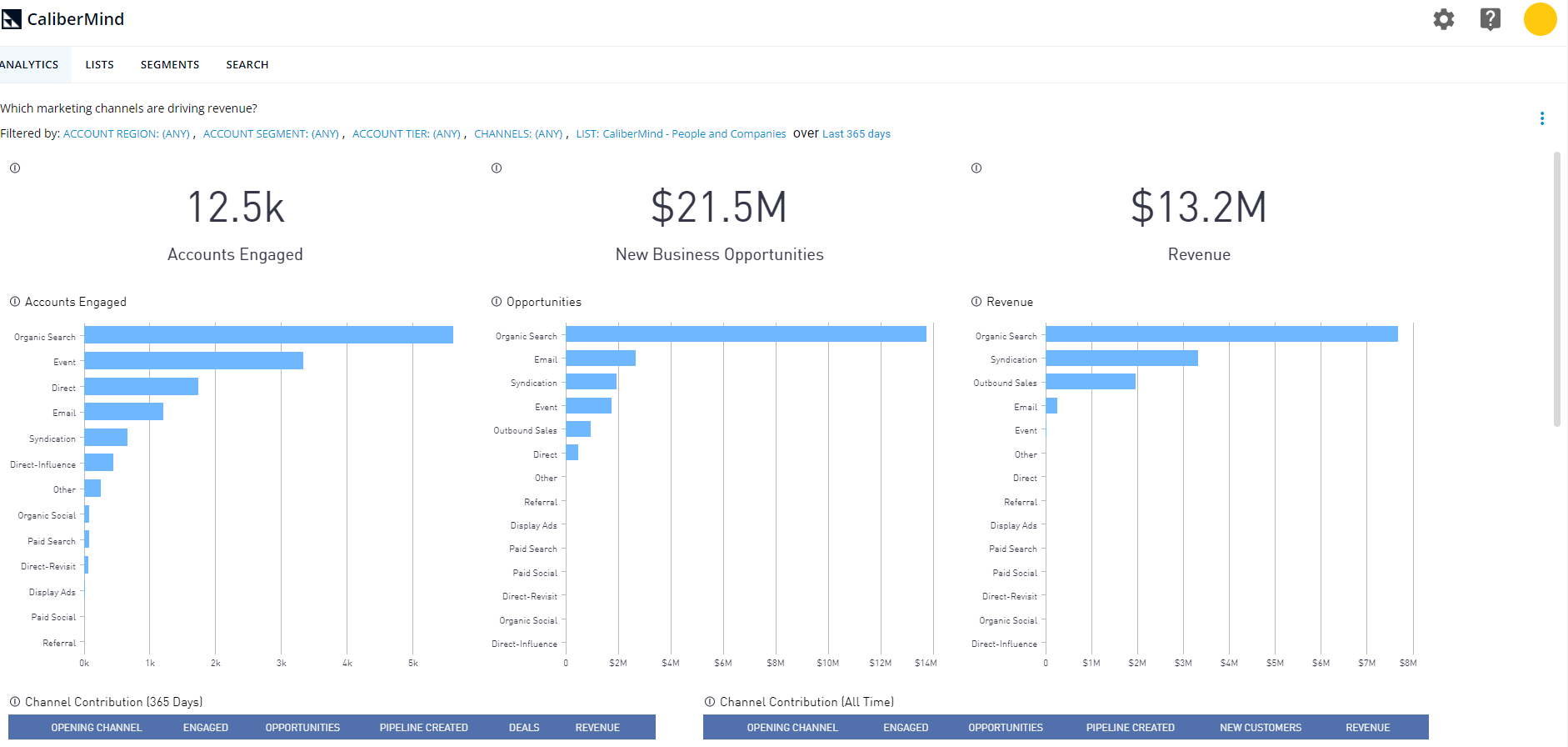Click the vertical page scrollbar
Screen dimensions: 1568x747
1557,288
